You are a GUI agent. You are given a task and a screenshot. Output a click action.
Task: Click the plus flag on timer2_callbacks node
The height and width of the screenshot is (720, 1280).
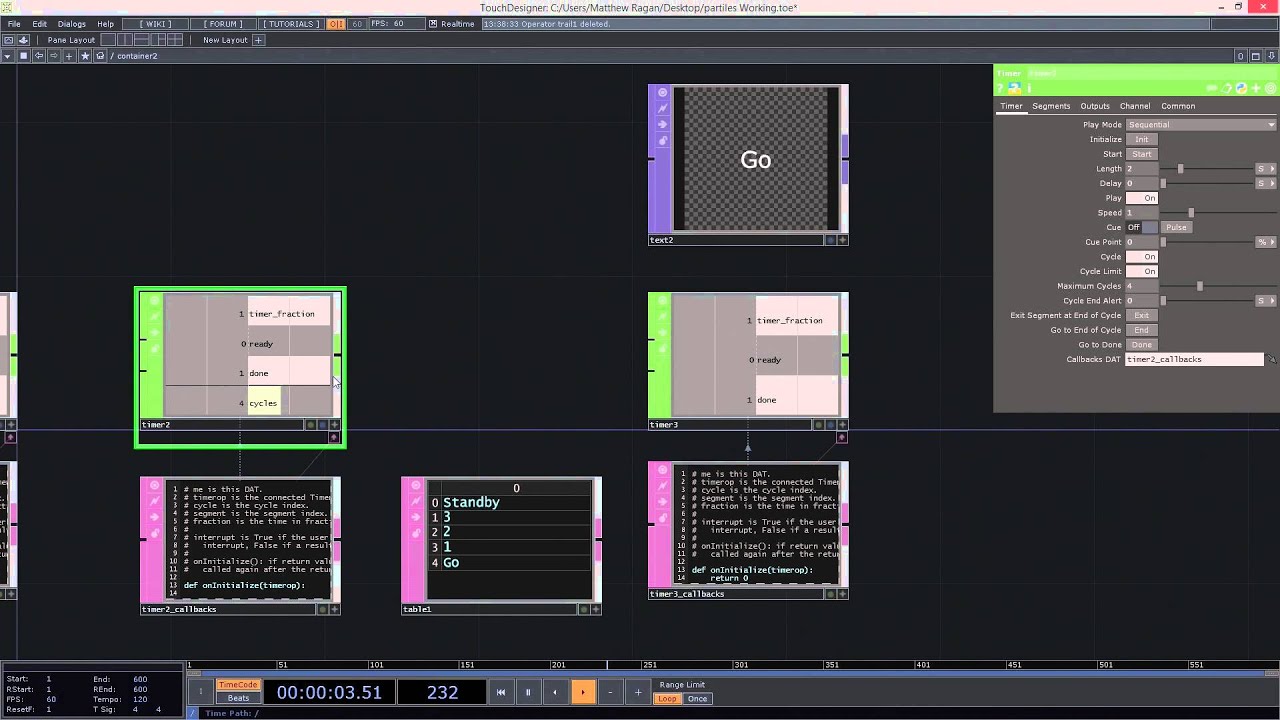(x=334, y=609)
